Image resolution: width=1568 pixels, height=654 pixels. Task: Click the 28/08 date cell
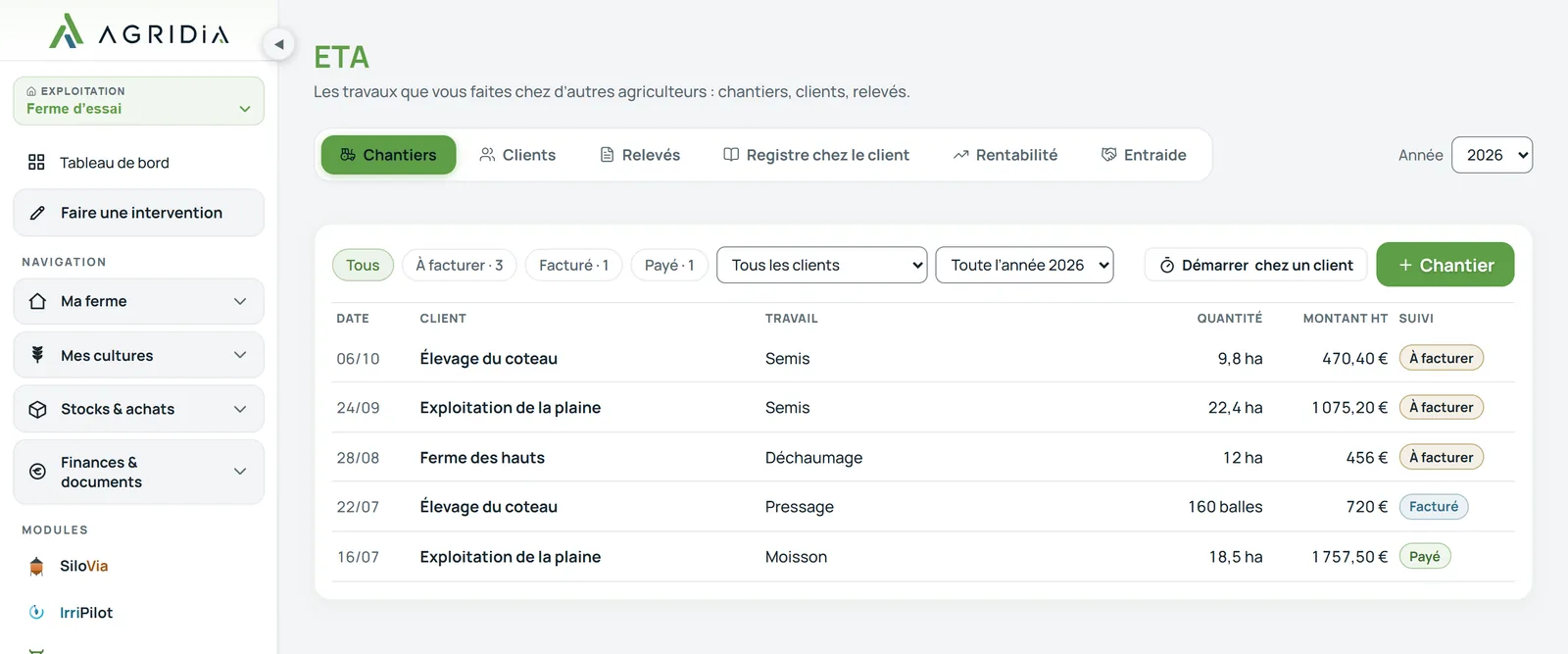tap(357, 457)
